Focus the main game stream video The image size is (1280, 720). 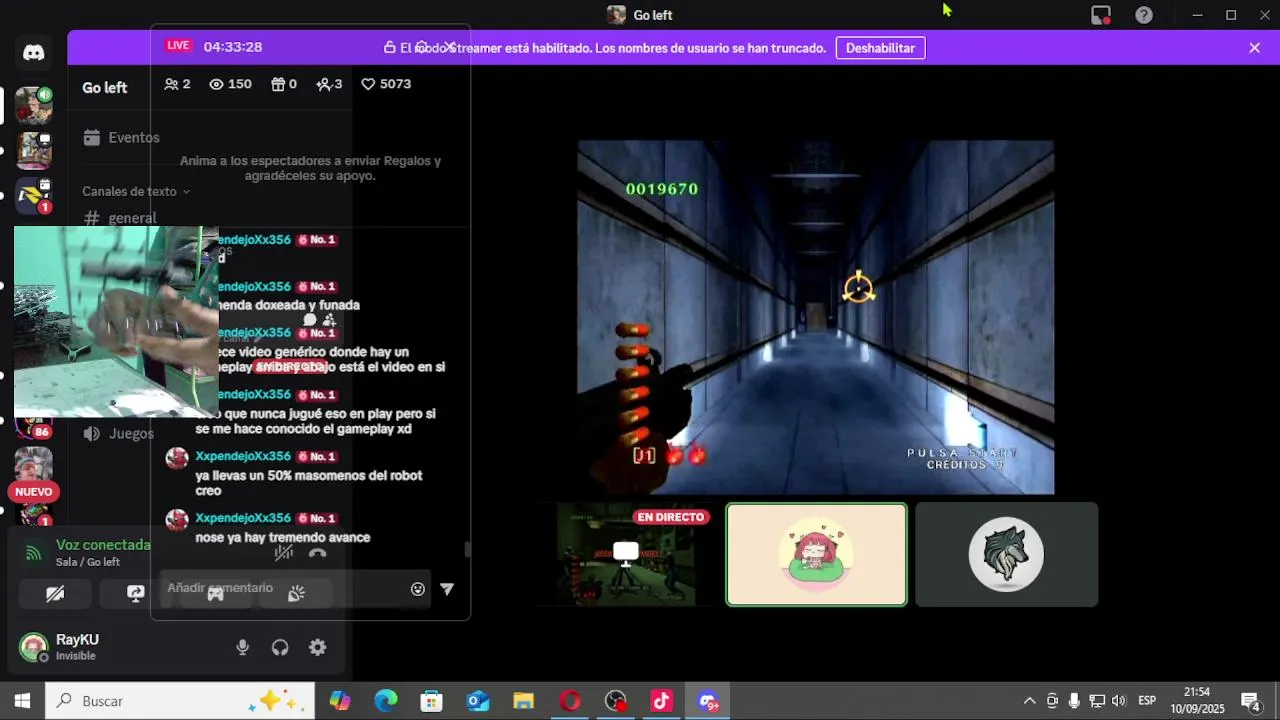(x=815, y=317)
